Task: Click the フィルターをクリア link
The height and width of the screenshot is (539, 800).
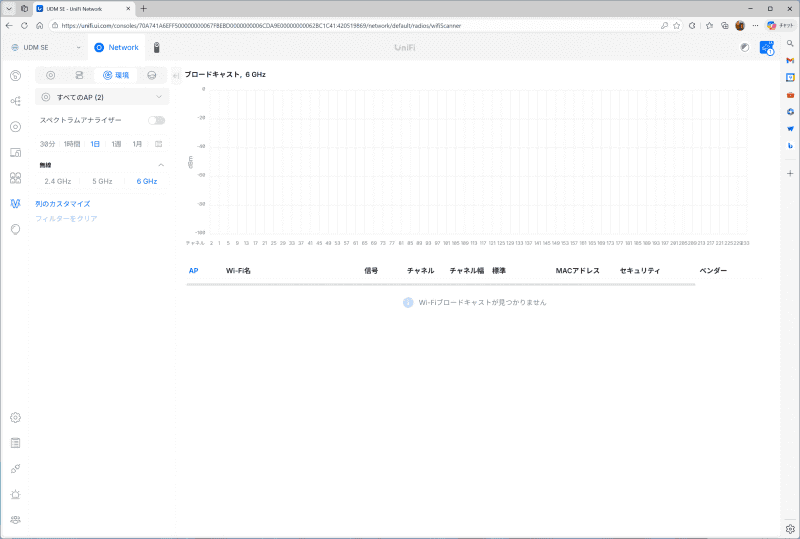Action: point(66,218)
